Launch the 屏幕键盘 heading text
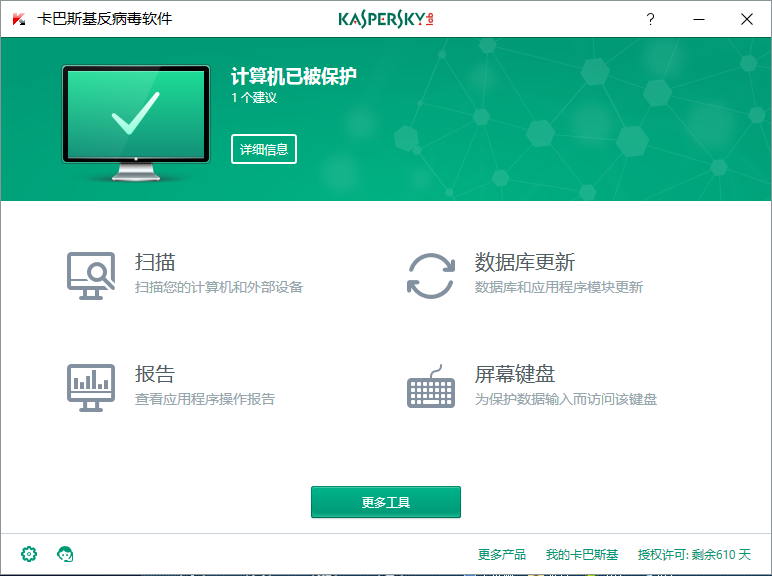This screenshot has height=576, width=772. click(x=515, y=375)
